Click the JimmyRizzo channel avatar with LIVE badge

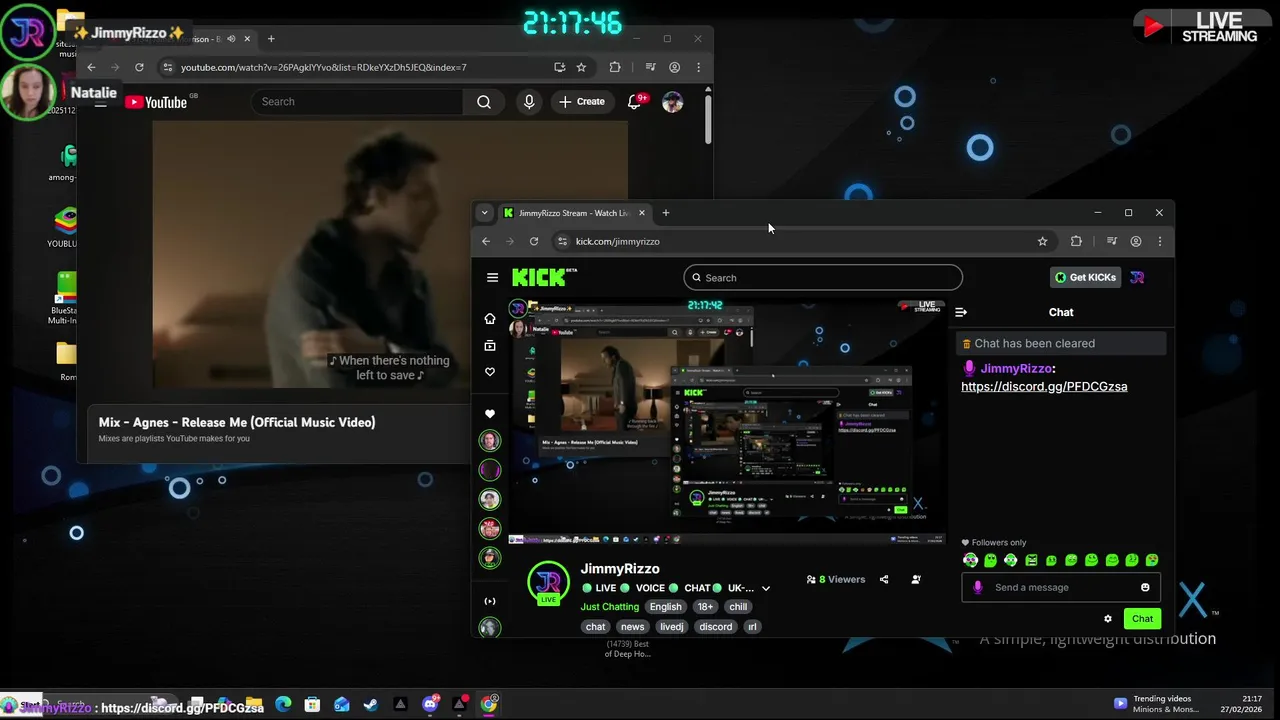548,584
